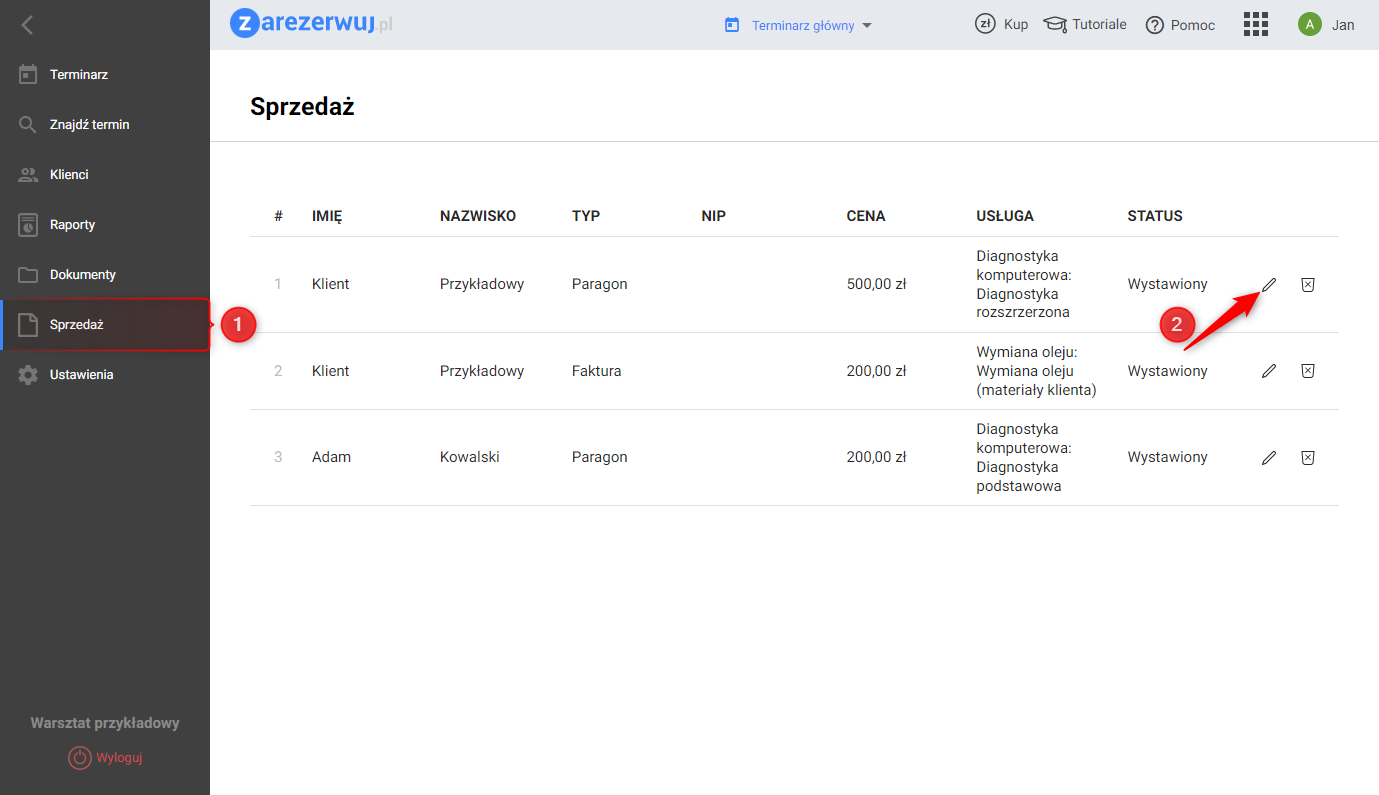Open the apps grid icon
Image resolution: width=1379 pixels, height=795 pixels.
pyautogui.click(x=1255, y=25)
